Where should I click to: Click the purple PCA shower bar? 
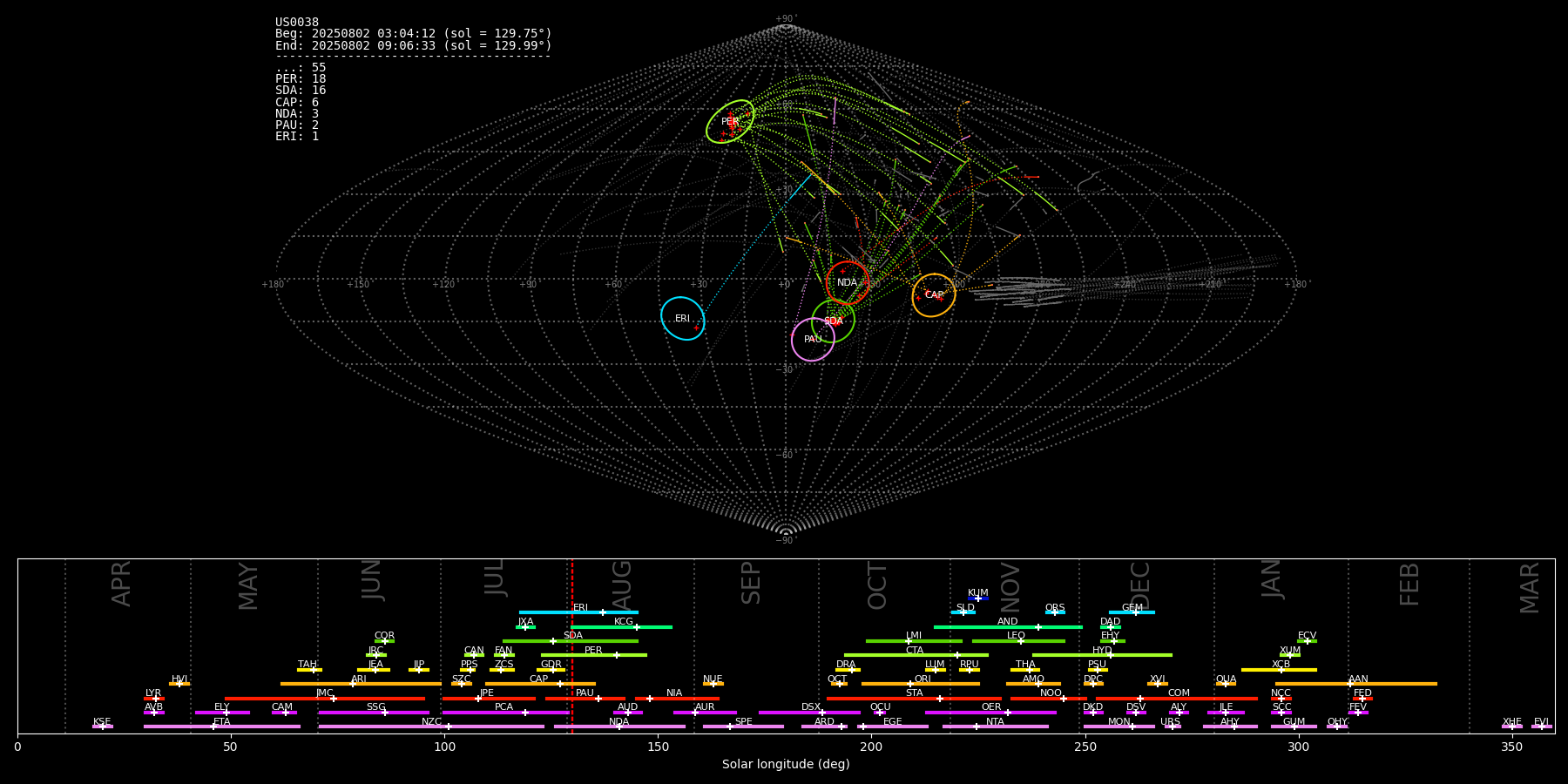click(505, 712)
